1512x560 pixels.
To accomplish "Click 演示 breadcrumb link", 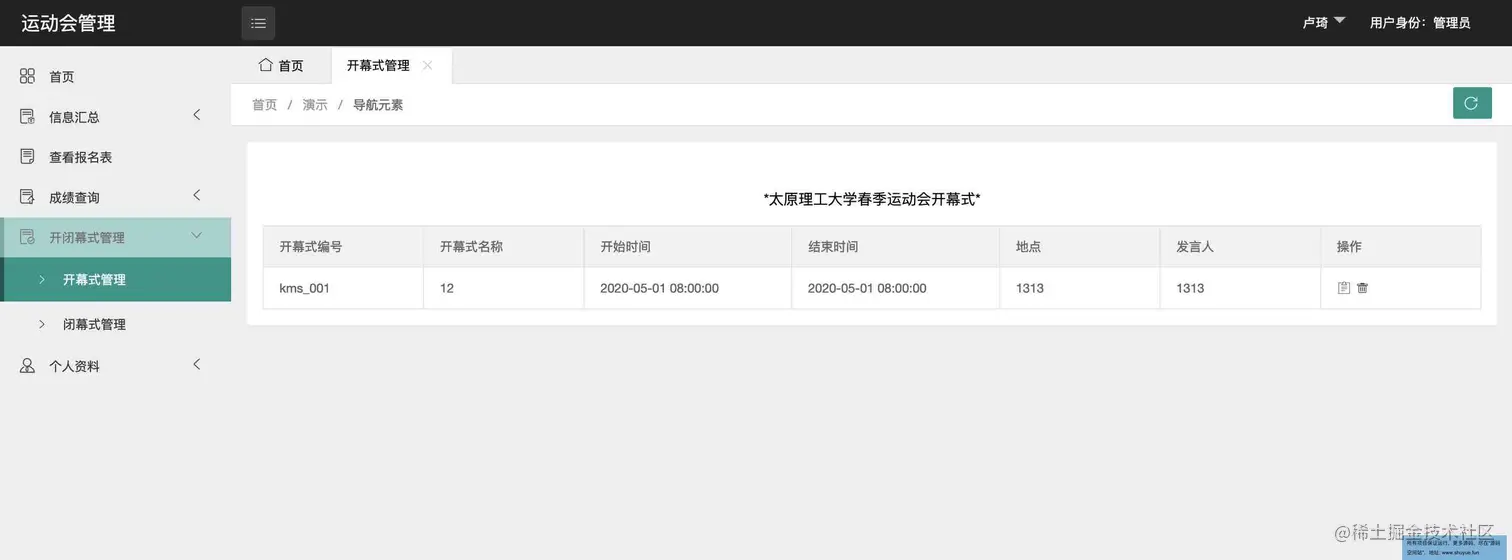I will click(x=315, y=104).
